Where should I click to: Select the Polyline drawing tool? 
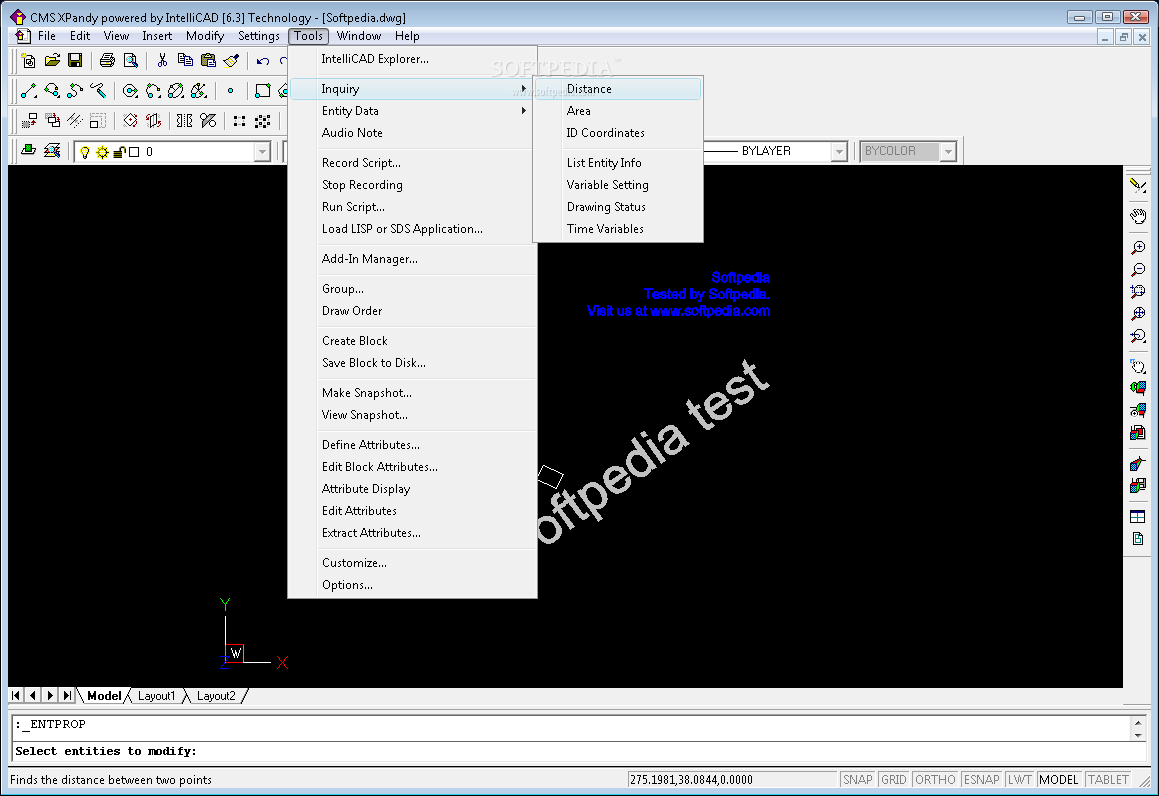52,91
